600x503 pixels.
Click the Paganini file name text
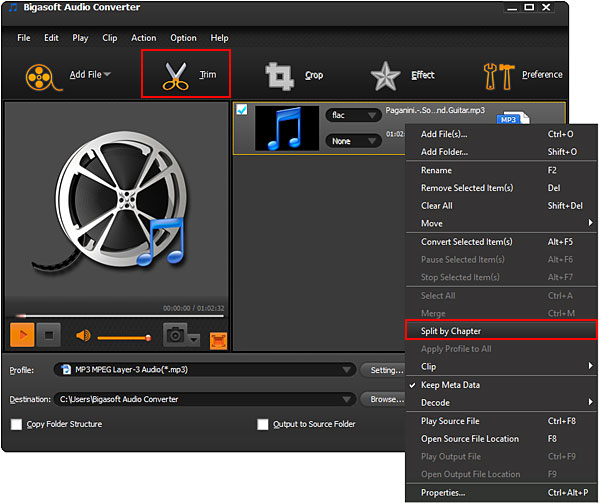click(435, 111)
